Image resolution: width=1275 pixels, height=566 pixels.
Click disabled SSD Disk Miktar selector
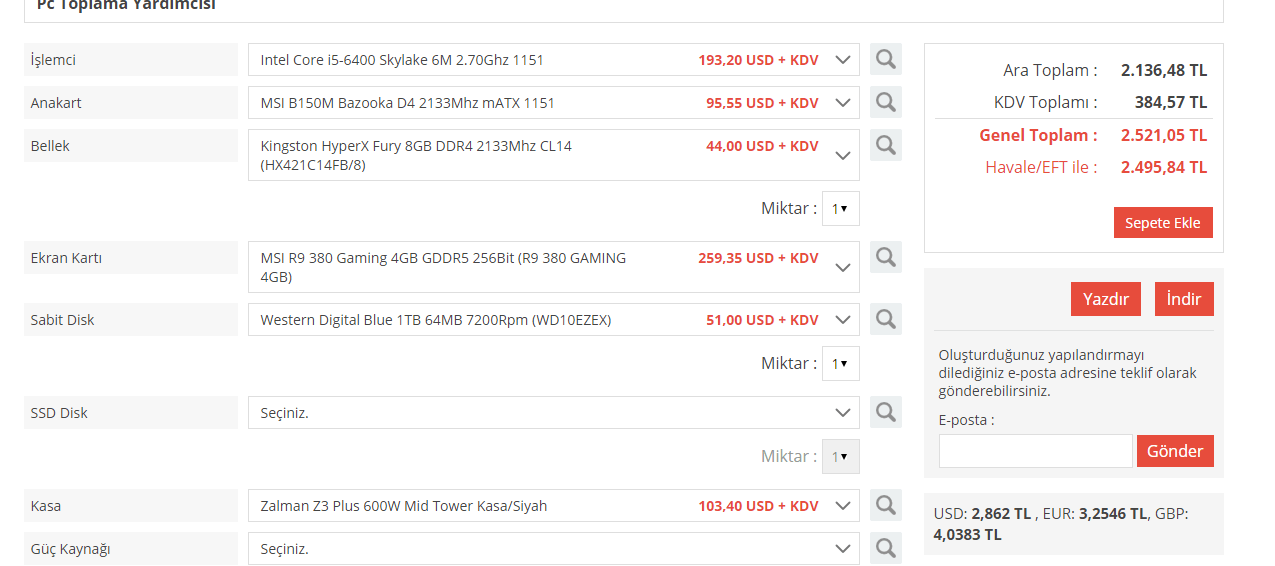tap(840, 457)
